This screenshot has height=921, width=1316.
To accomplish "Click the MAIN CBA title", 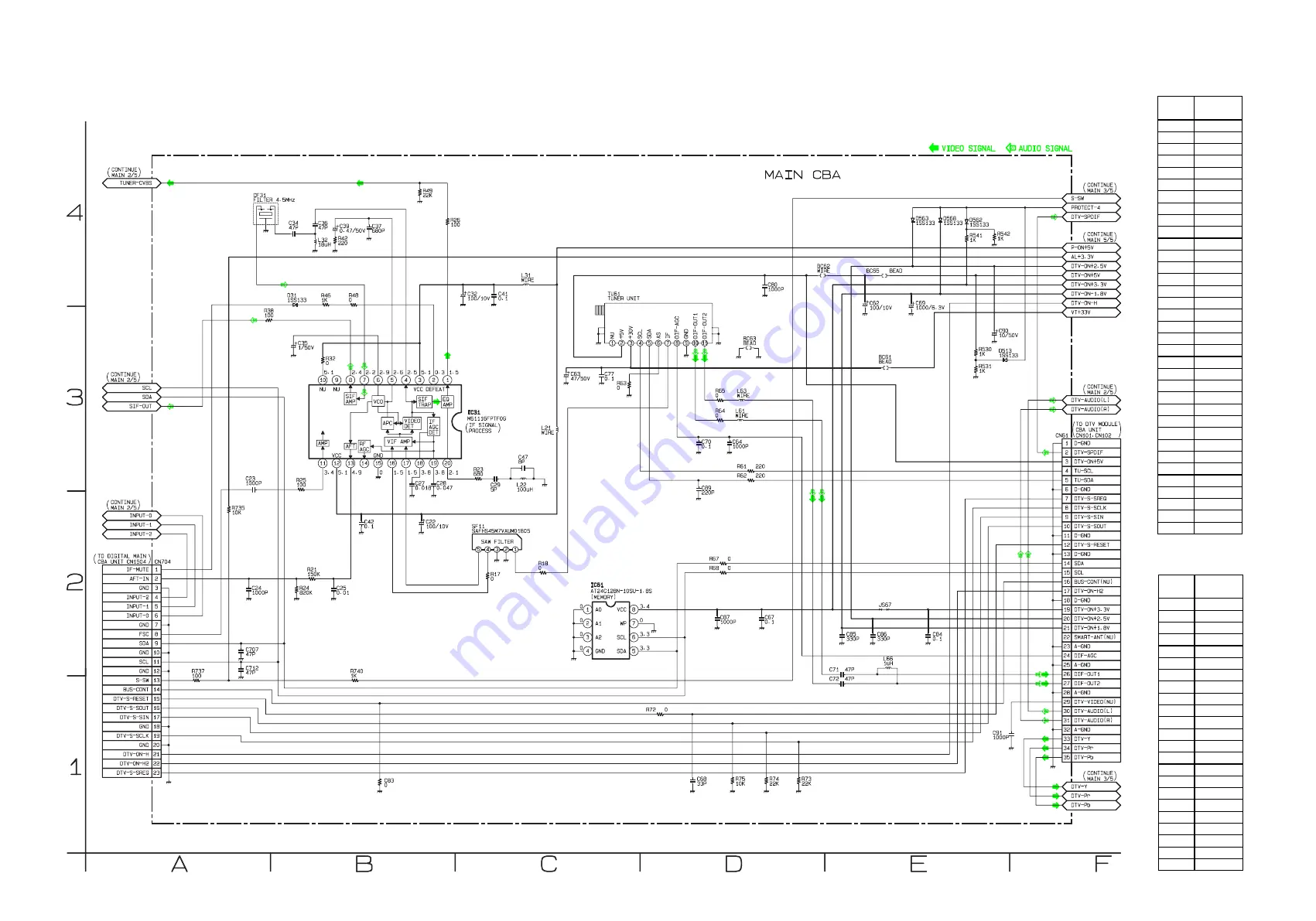I will pyautogui.click(x=802, y=175).
